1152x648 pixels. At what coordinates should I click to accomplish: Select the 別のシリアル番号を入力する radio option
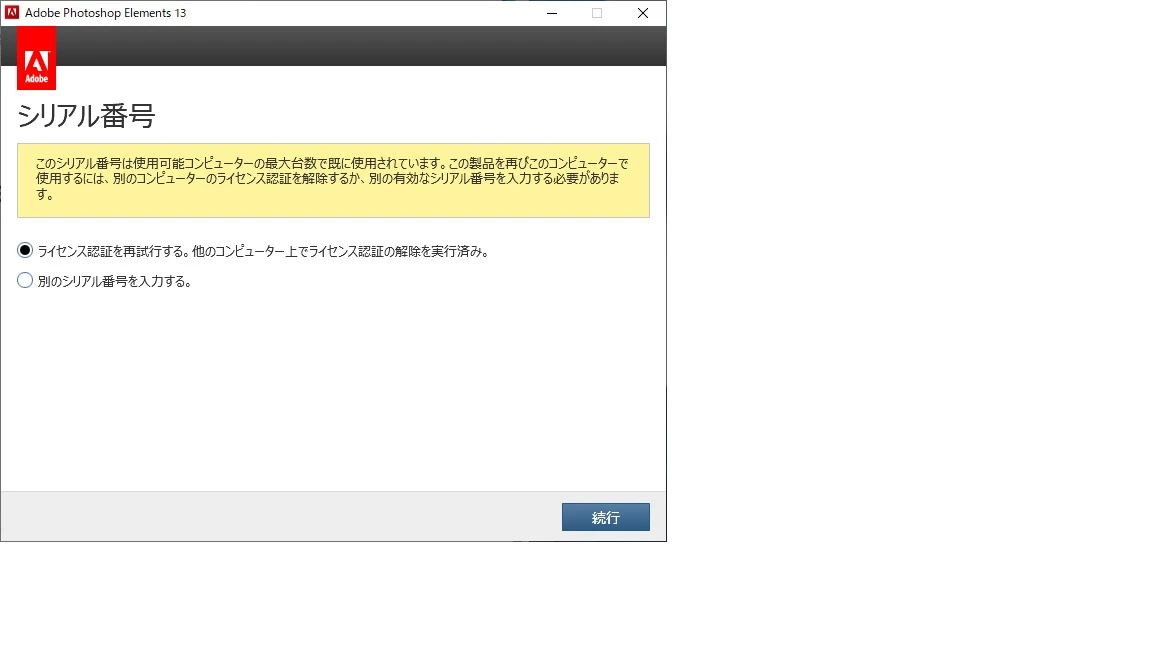coord(25,281)
